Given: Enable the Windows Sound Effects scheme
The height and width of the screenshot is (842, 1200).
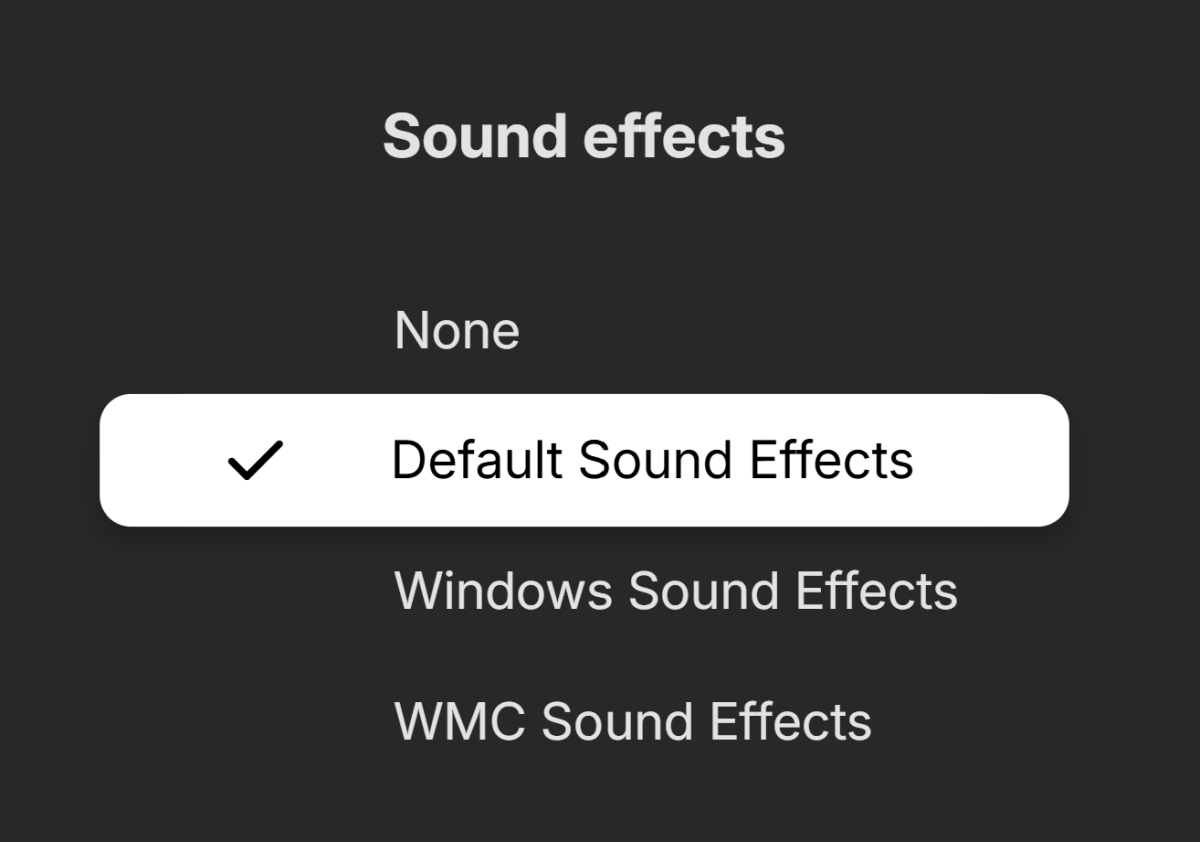Looking at the screenshot, I should 676,591.
